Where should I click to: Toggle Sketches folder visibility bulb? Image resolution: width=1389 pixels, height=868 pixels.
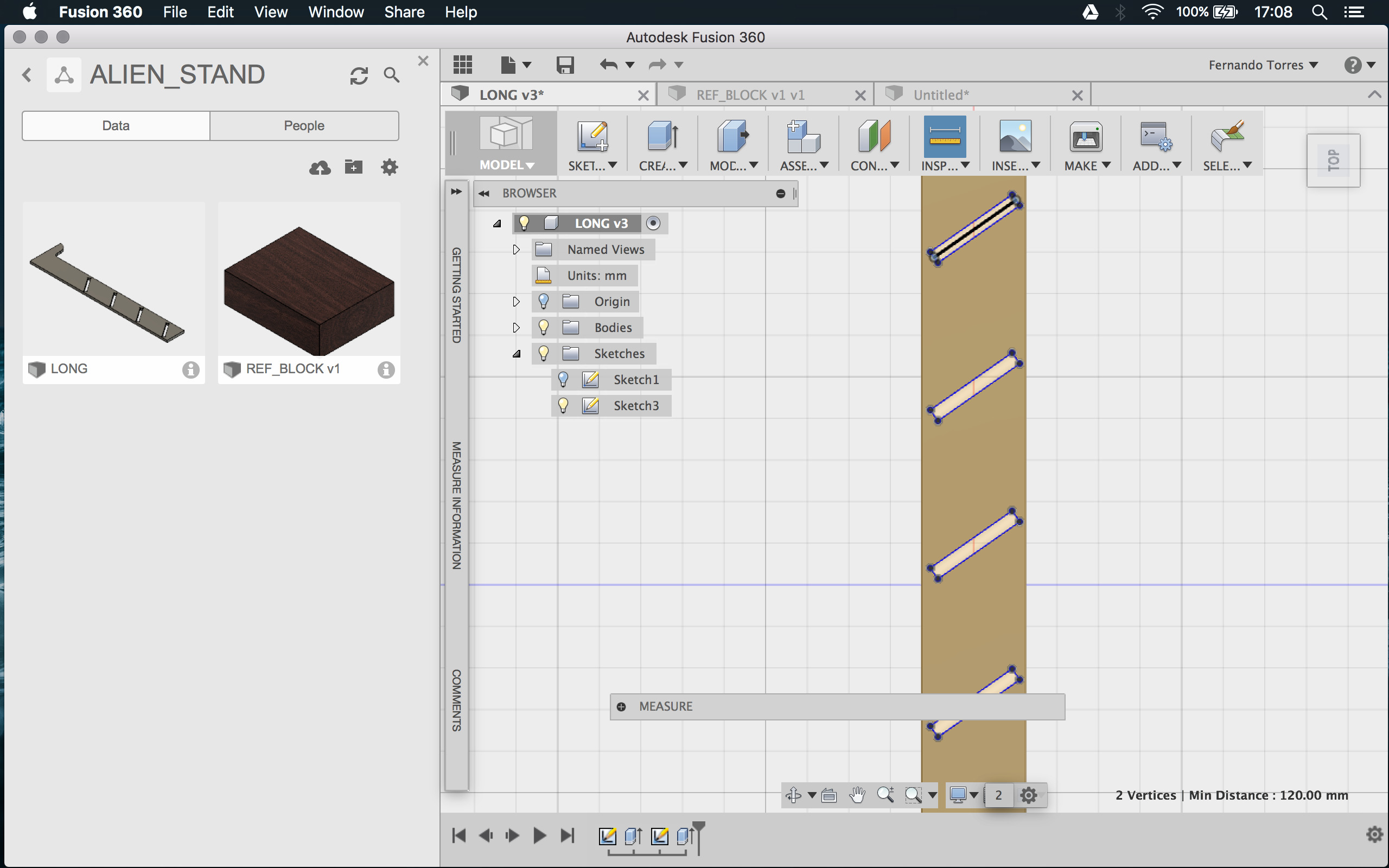[544, 353]
